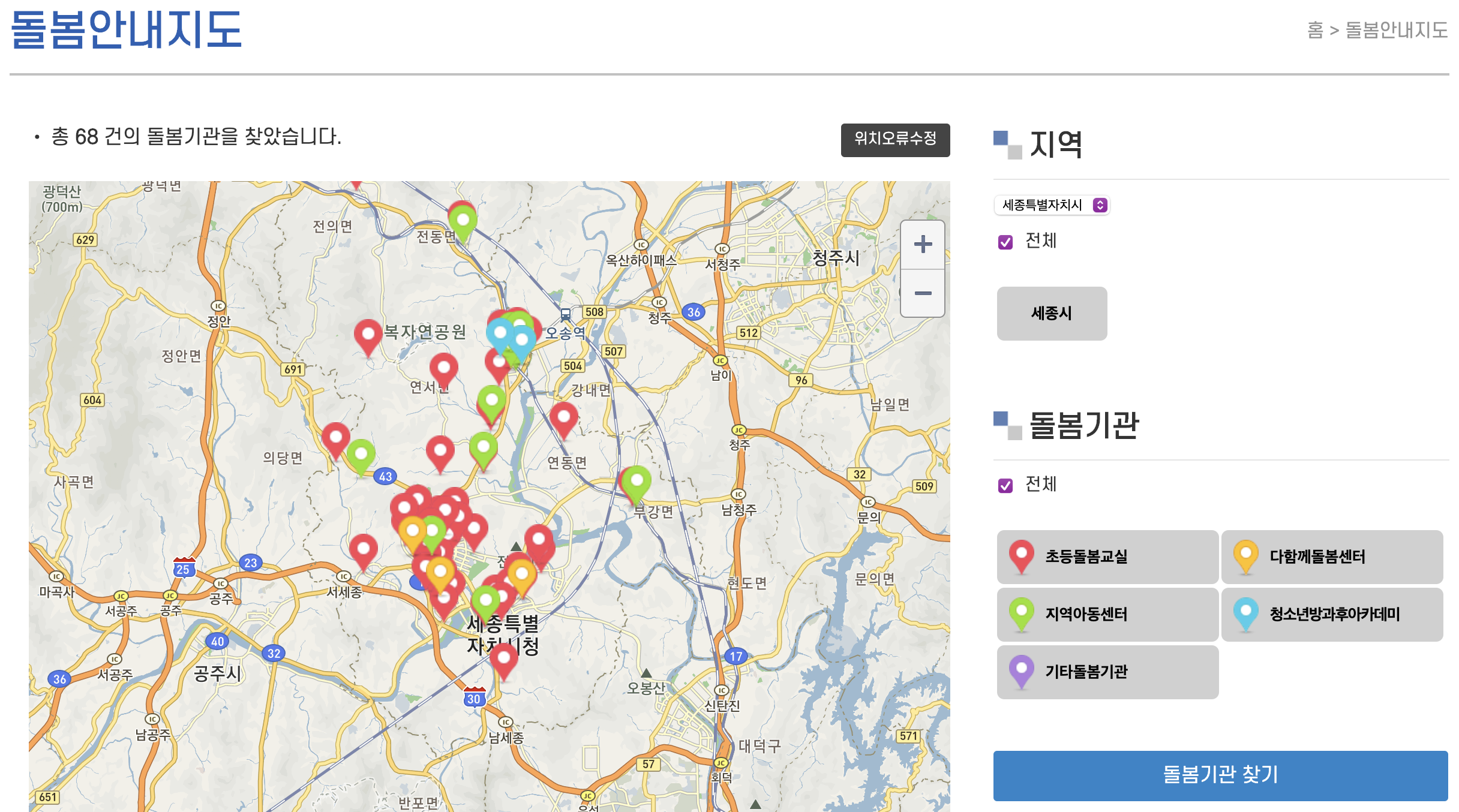Click red marker near 연서면
Screen dimensions: 1459x812
[x=444, y=368]
